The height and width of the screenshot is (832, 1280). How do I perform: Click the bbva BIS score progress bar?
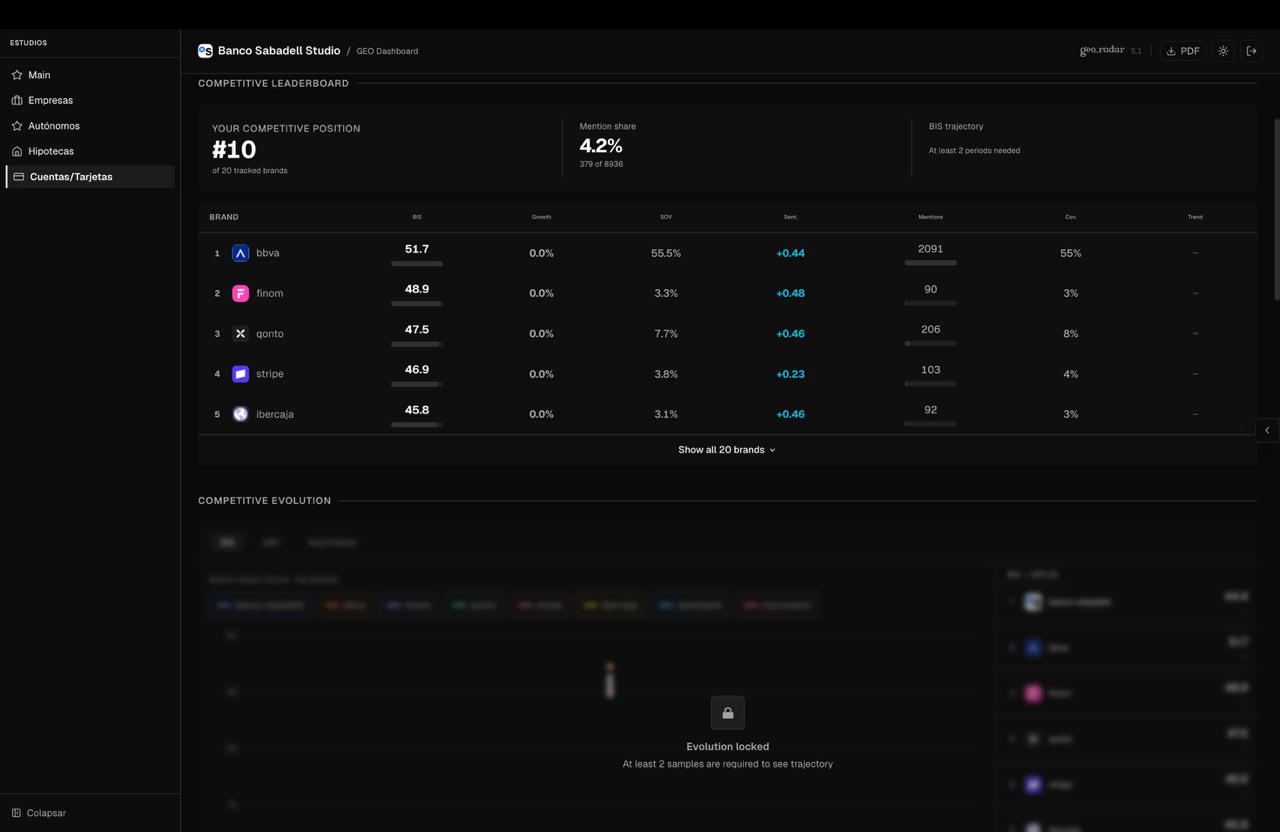click(417, 264)
